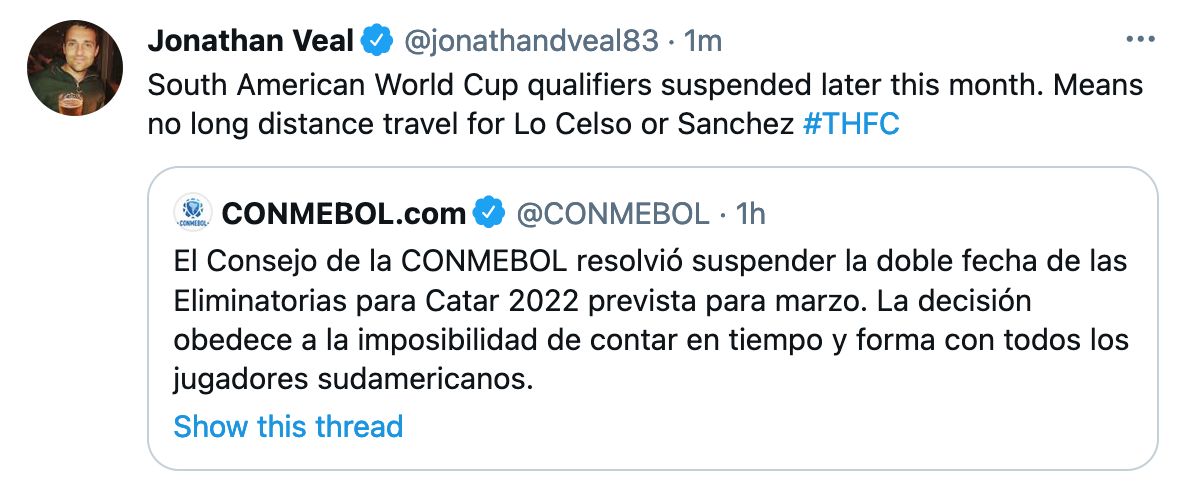
Task: Click the CONMEBOL logo avatar
Action: 192,213
